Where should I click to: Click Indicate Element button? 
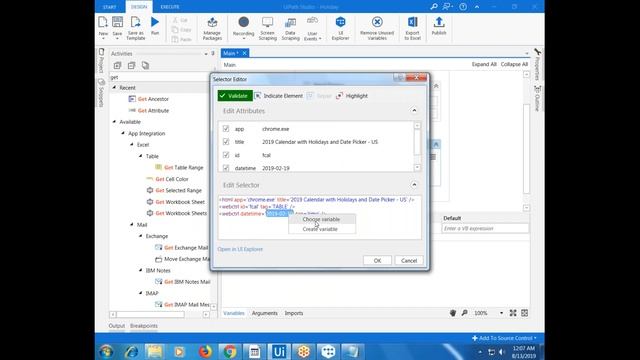tap(279, 96)
